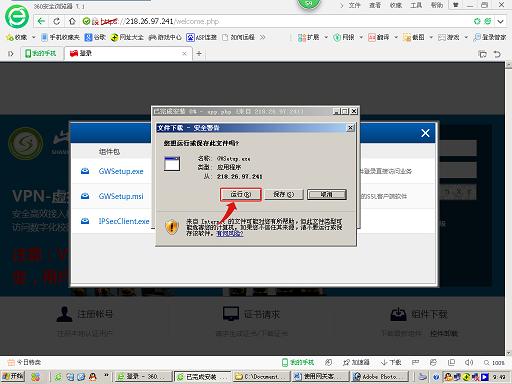
Task: Click the 保存 (Save) button in security dialog
Action: coord(284,194)
